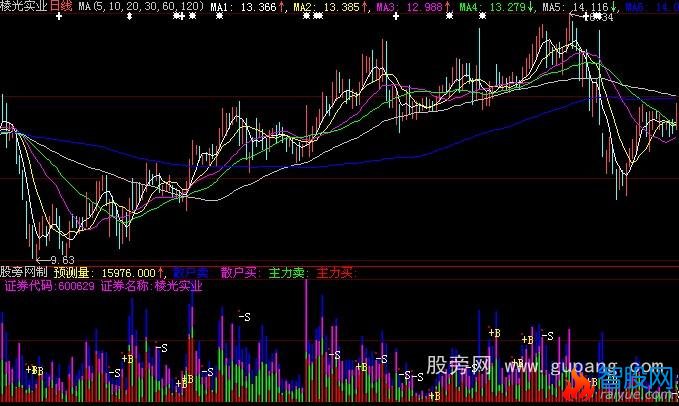Image resolution: width=679 pixels, height=406 pixels.
Task: Open the MA(5,10,20,30,60,120) parameter label
Action: (141, 6)
